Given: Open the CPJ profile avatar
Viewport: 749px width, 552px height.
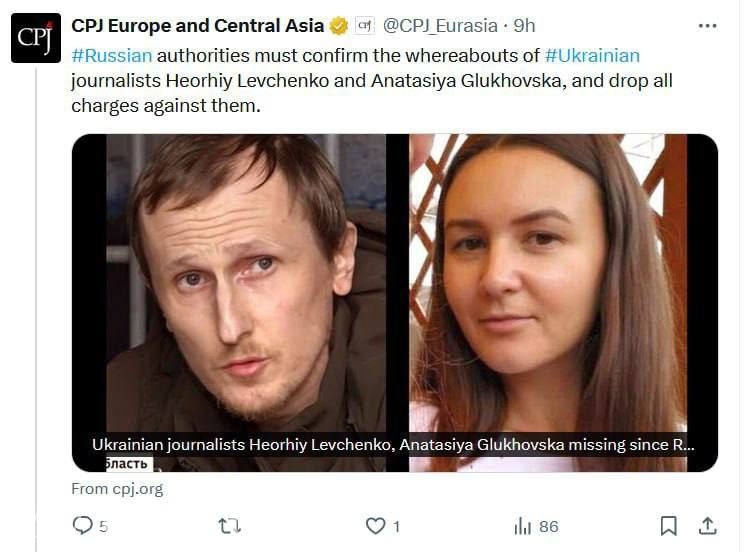Looking at the screenshot, I should tap(36, 38).
